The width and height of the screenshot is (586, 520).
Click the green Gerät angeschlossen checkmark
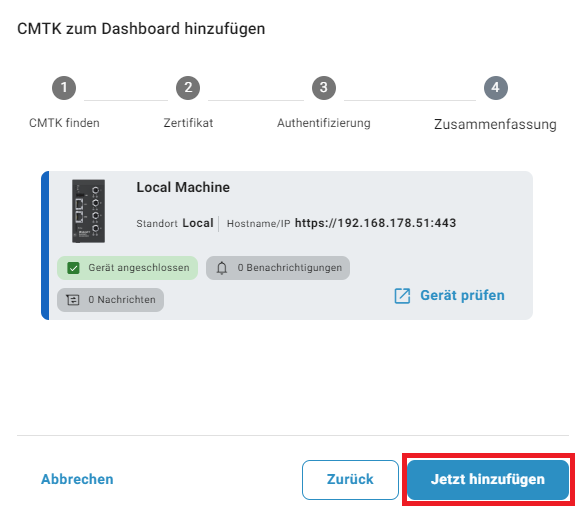[x=73, y=268]
